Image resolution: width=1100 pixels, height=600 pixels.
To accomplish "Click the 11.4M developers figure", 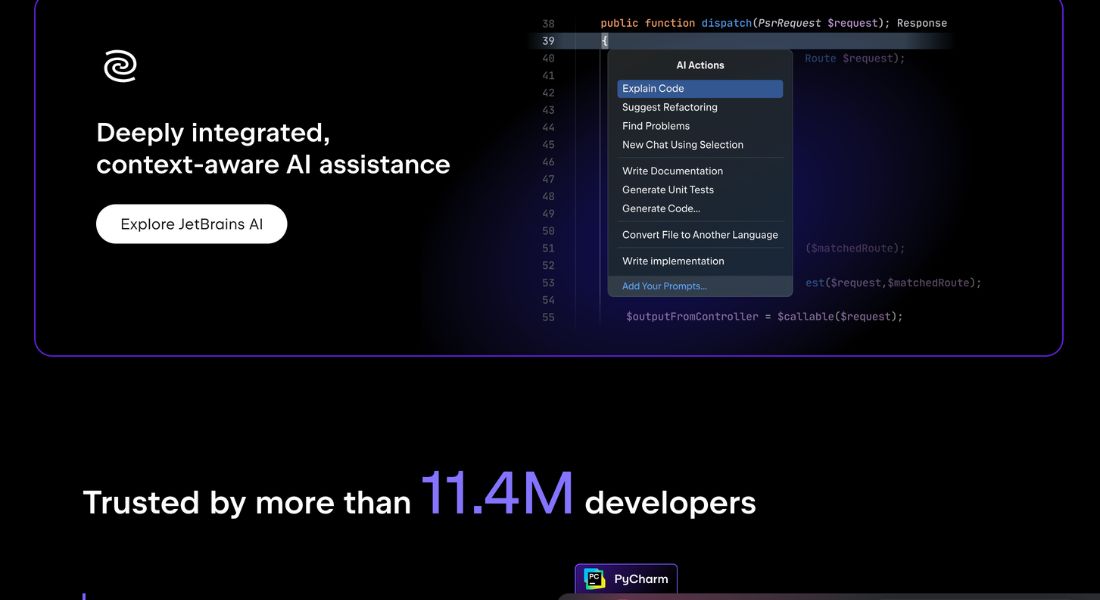I will pyautogui.click(x=497, y=493).
